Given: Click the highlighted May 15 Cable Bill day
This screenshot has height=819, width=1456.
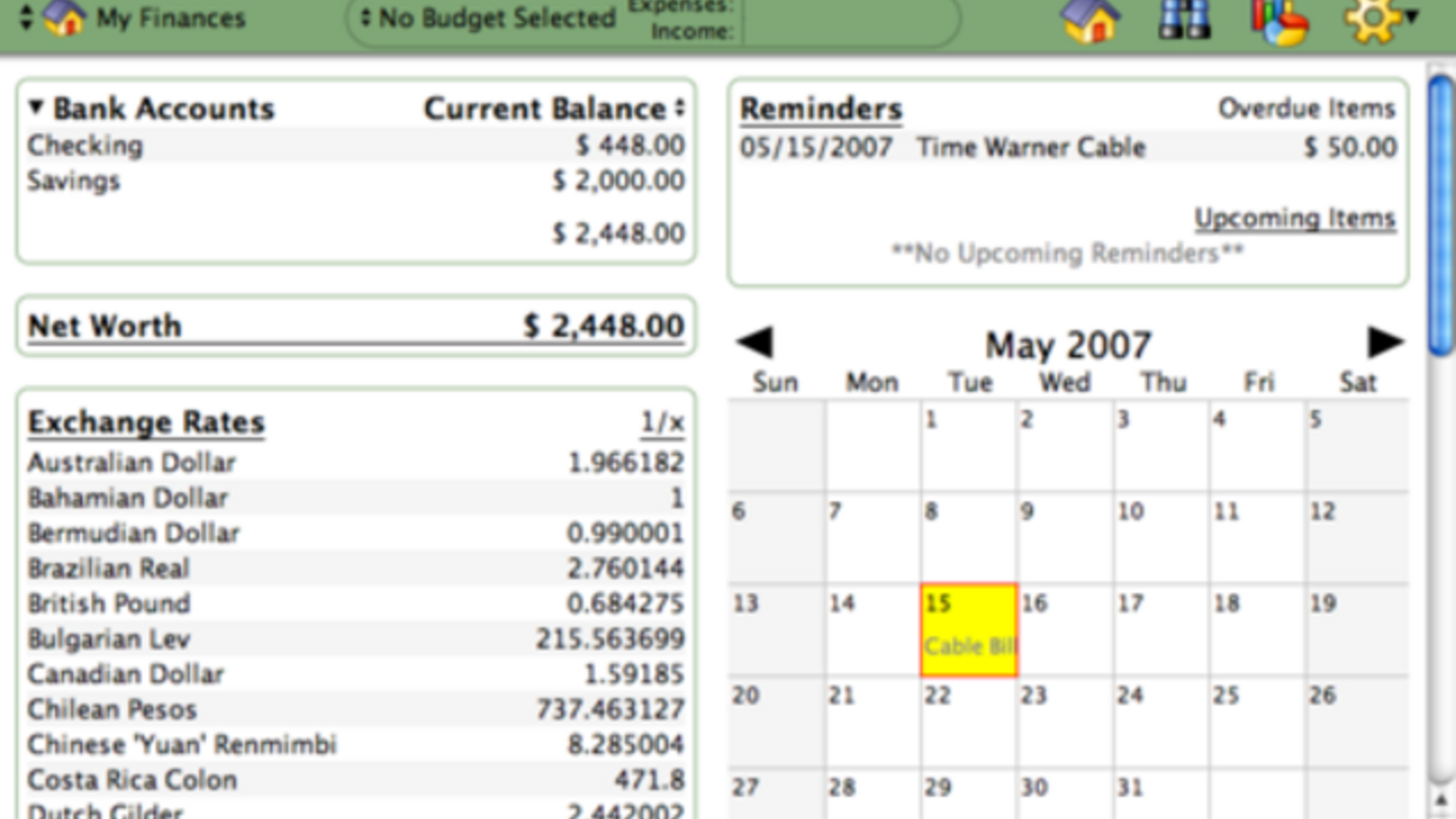Looking at the screenshot, I should point(968,630).
